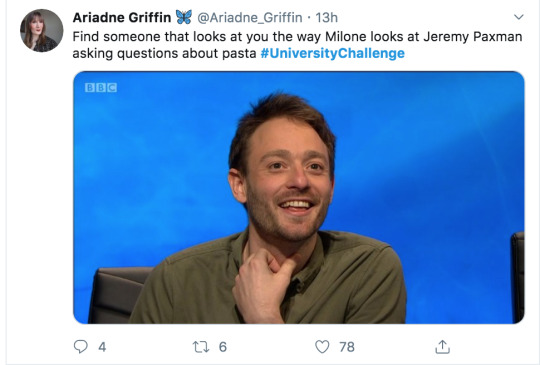Viewport: 540px width, 365px height.
Task: Click the name Jeremy Paxman in the tweet
Action: [x=472, y=37]
